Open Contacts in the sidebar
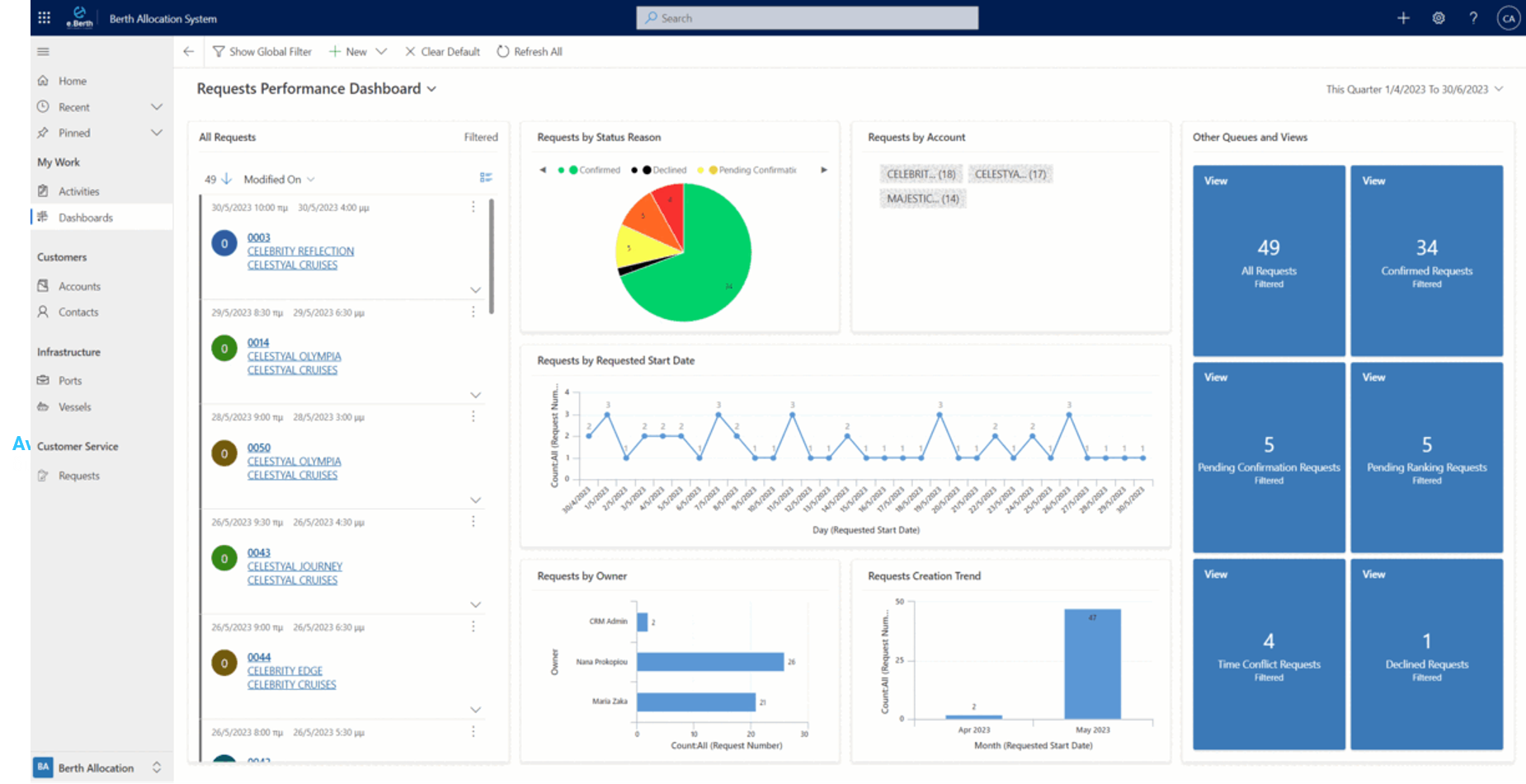 click(x=78, y=312)
